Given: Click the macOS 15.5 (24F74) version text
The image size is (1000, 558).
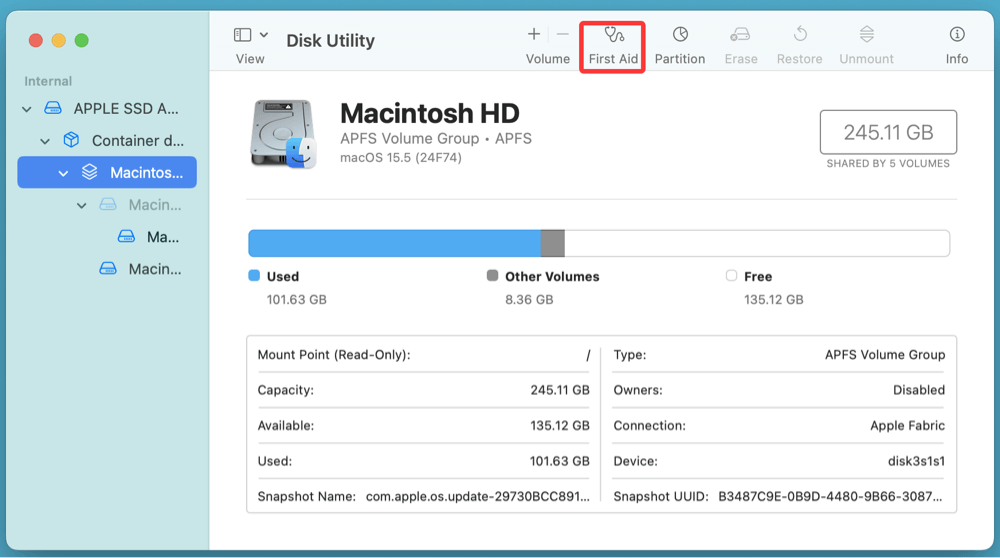Looking at the screenshot, I should [x=401, y=158].
